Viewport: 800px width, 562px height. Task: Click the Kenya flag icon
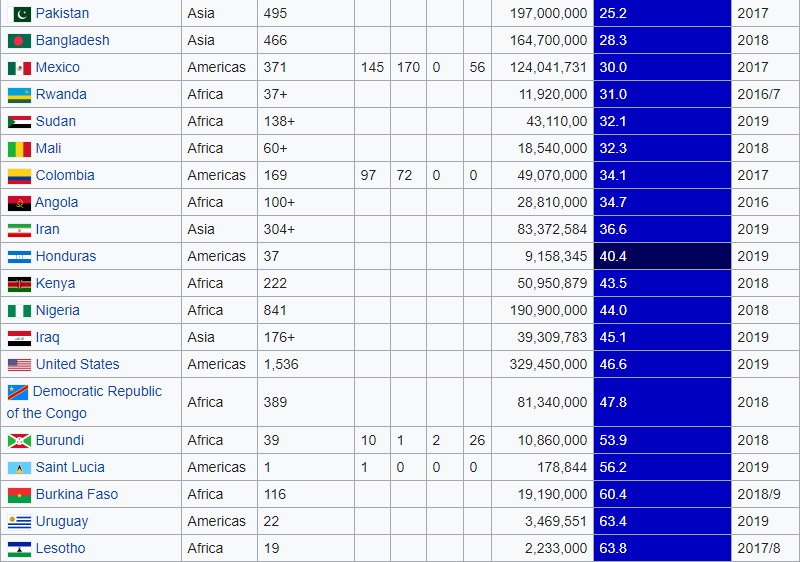tap(19, 284)
